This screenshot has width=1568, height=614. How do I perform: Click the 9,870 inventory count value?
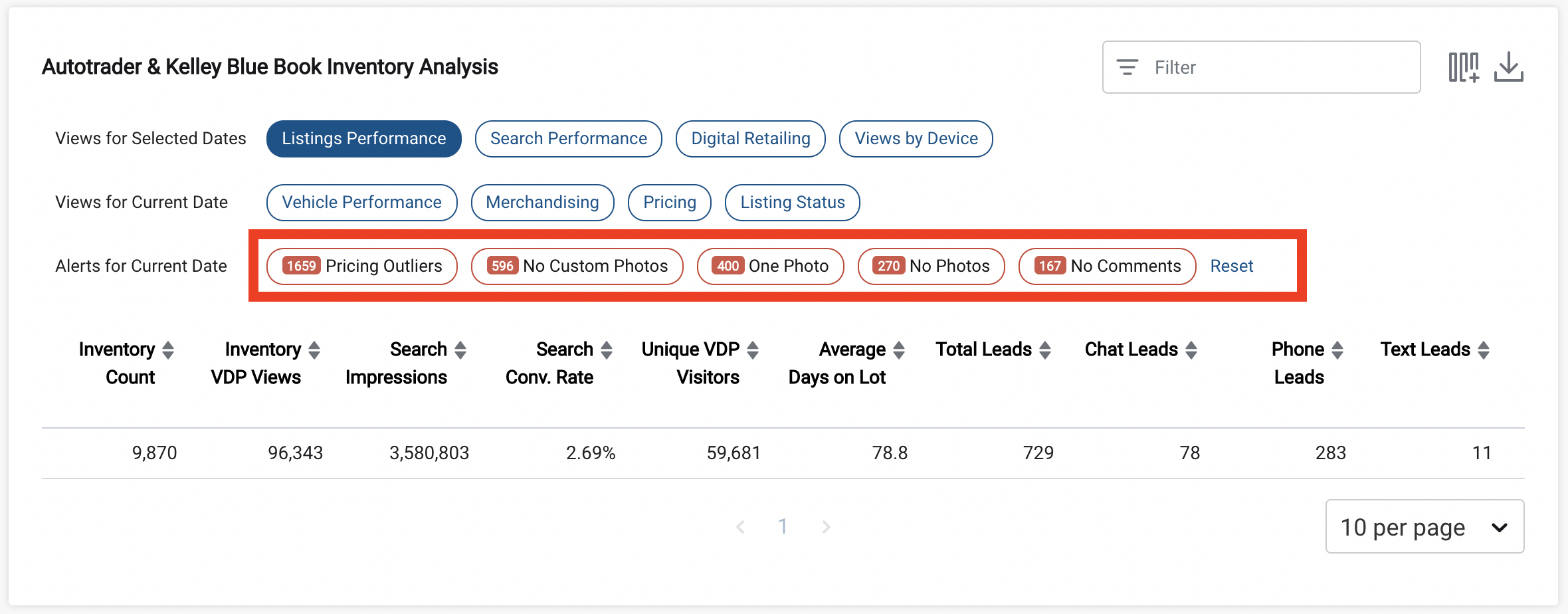pos(155,453)
